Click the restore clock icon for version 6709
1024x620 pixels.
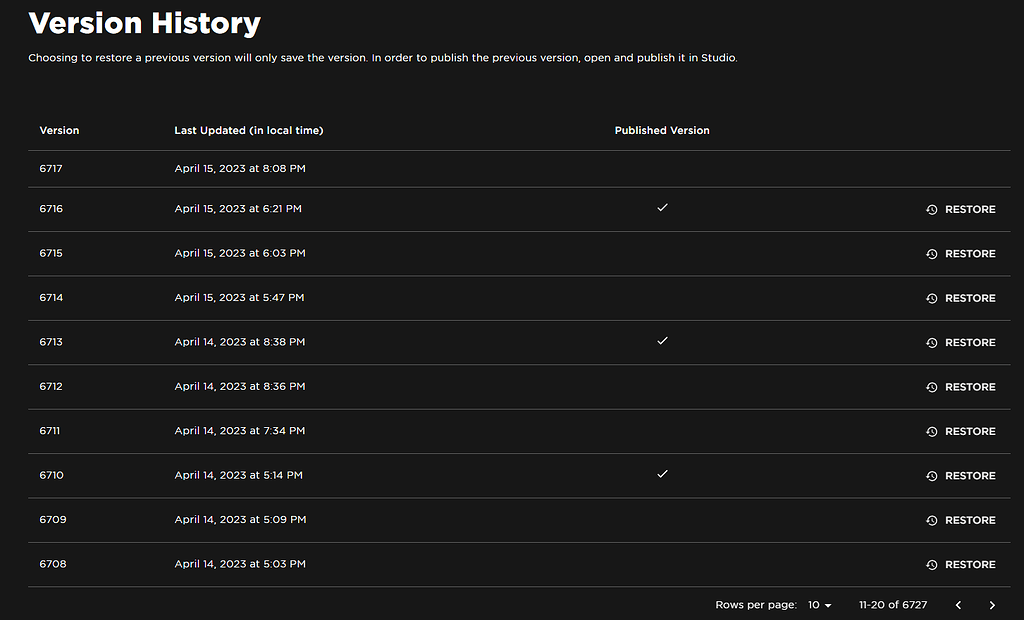coord(933,520)
